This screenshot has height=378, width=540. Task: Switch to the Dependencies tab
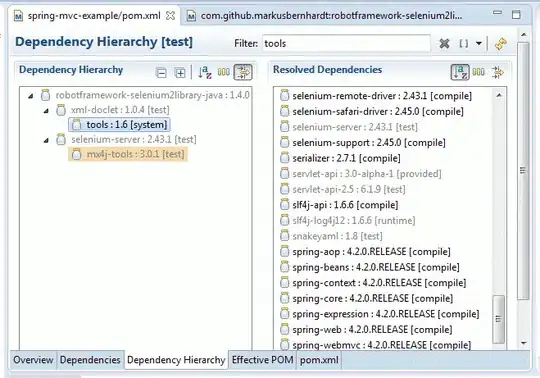90,360
